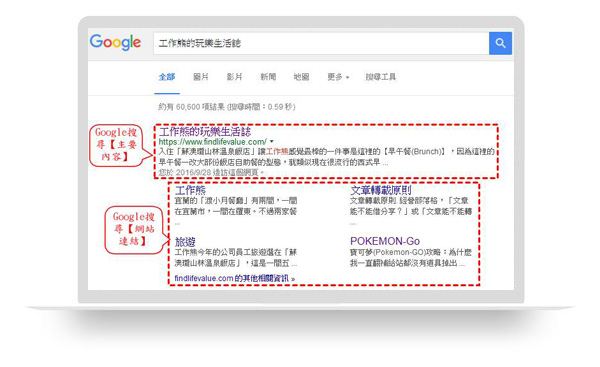Click the visited note 您於 2016/9/28 造訪這個網頁
This screenshot has width=600, height=367.
pyautogui.click(x=211, y=173)
